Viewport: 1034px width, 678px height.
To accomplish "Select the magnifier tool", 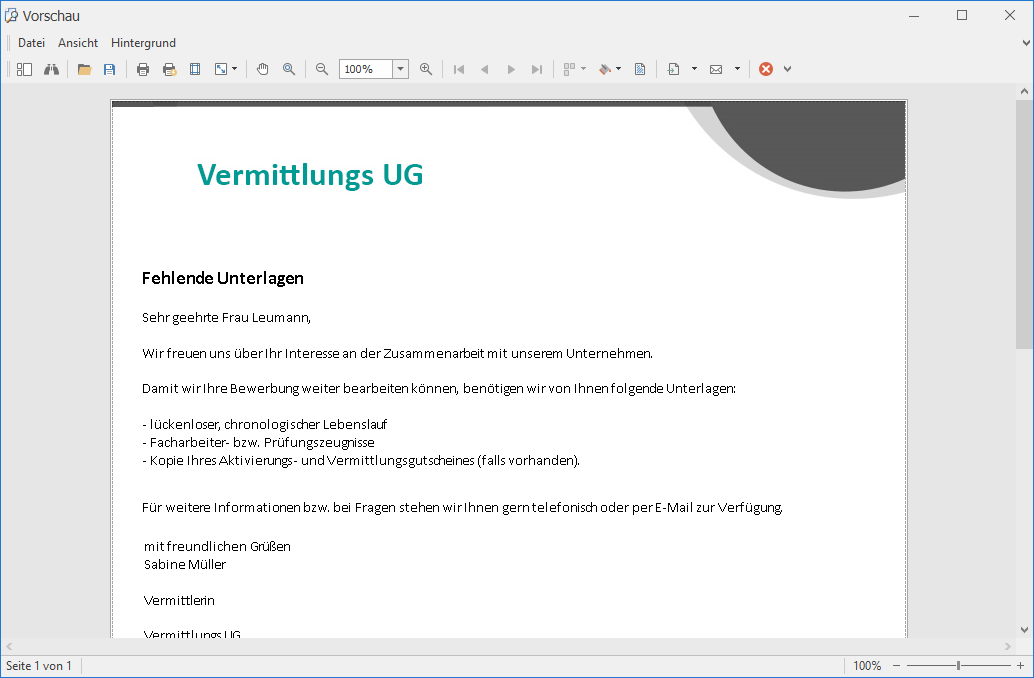I will click(x=289, y=69).
